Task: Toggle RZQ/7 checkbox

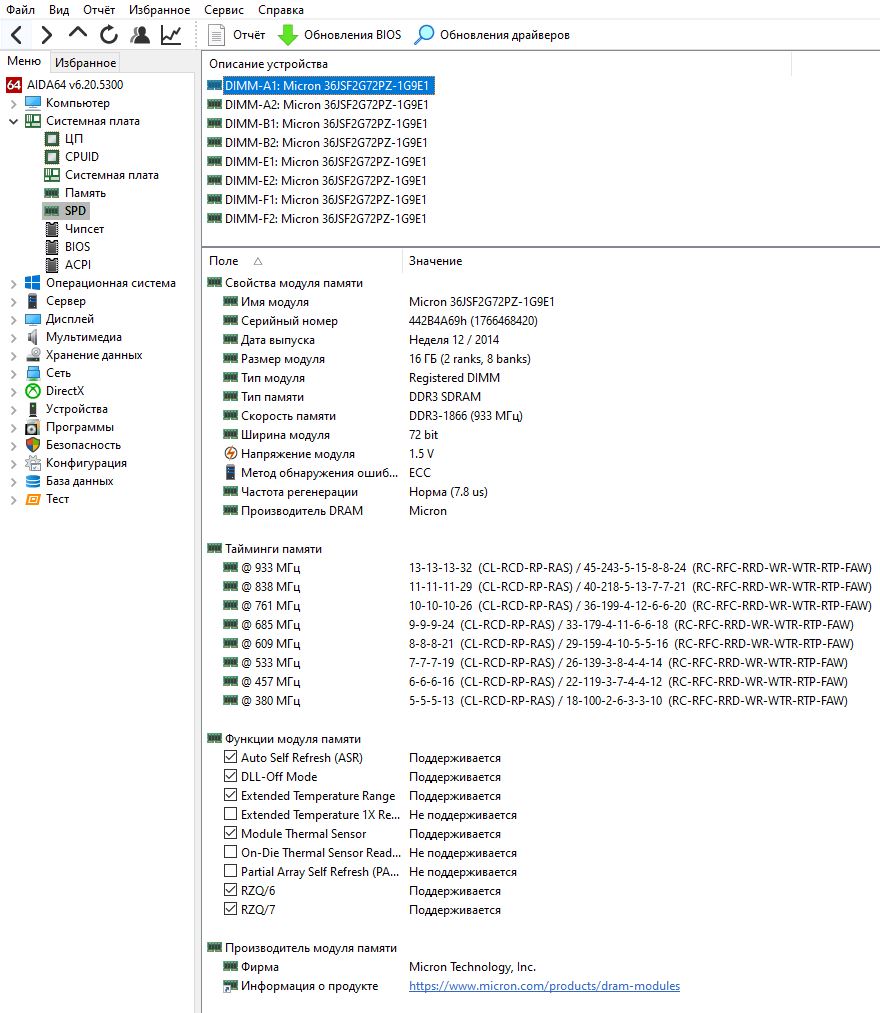Action: pyautogui.click(x=230, y=909)
